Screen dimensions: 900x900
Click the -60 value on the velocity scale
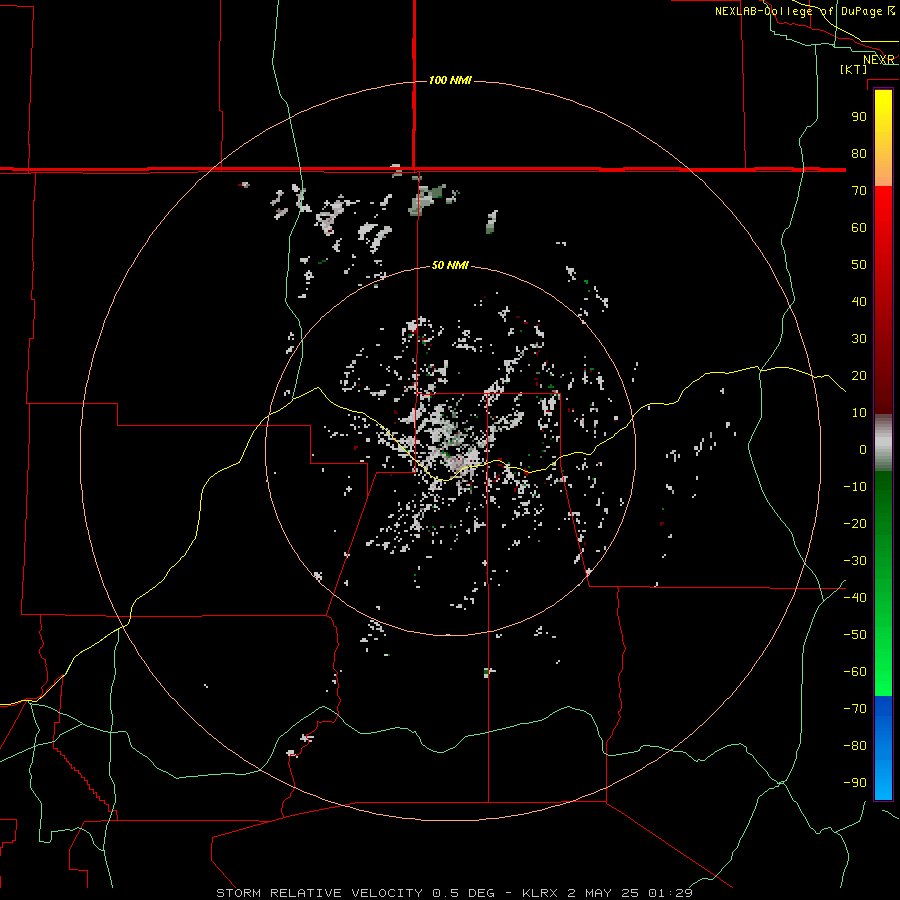(855, 672)
